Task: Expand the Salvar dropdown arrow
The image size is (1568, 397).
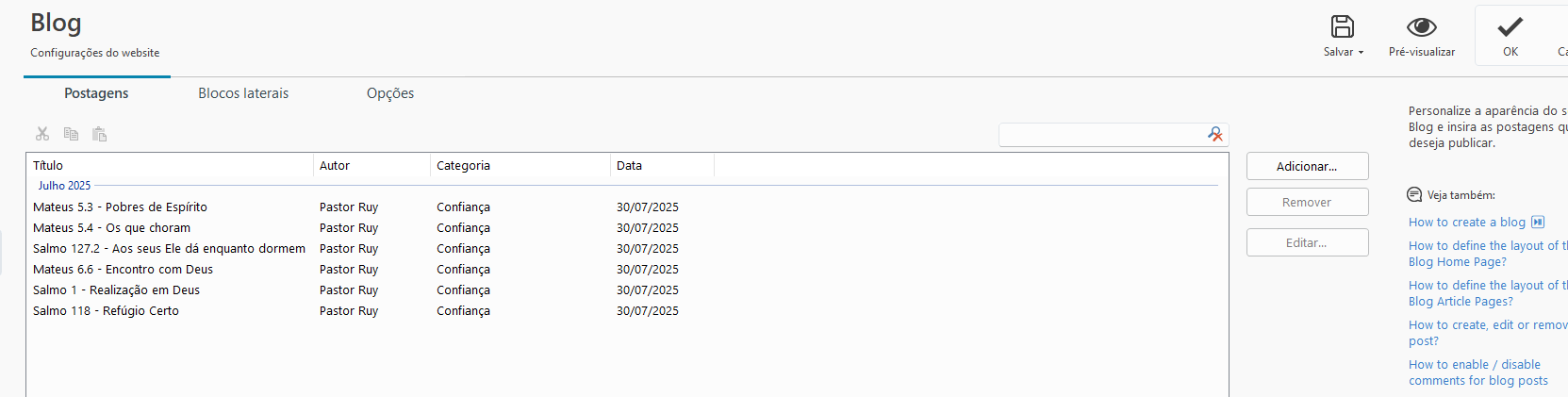Action: tap(1361, 53)
